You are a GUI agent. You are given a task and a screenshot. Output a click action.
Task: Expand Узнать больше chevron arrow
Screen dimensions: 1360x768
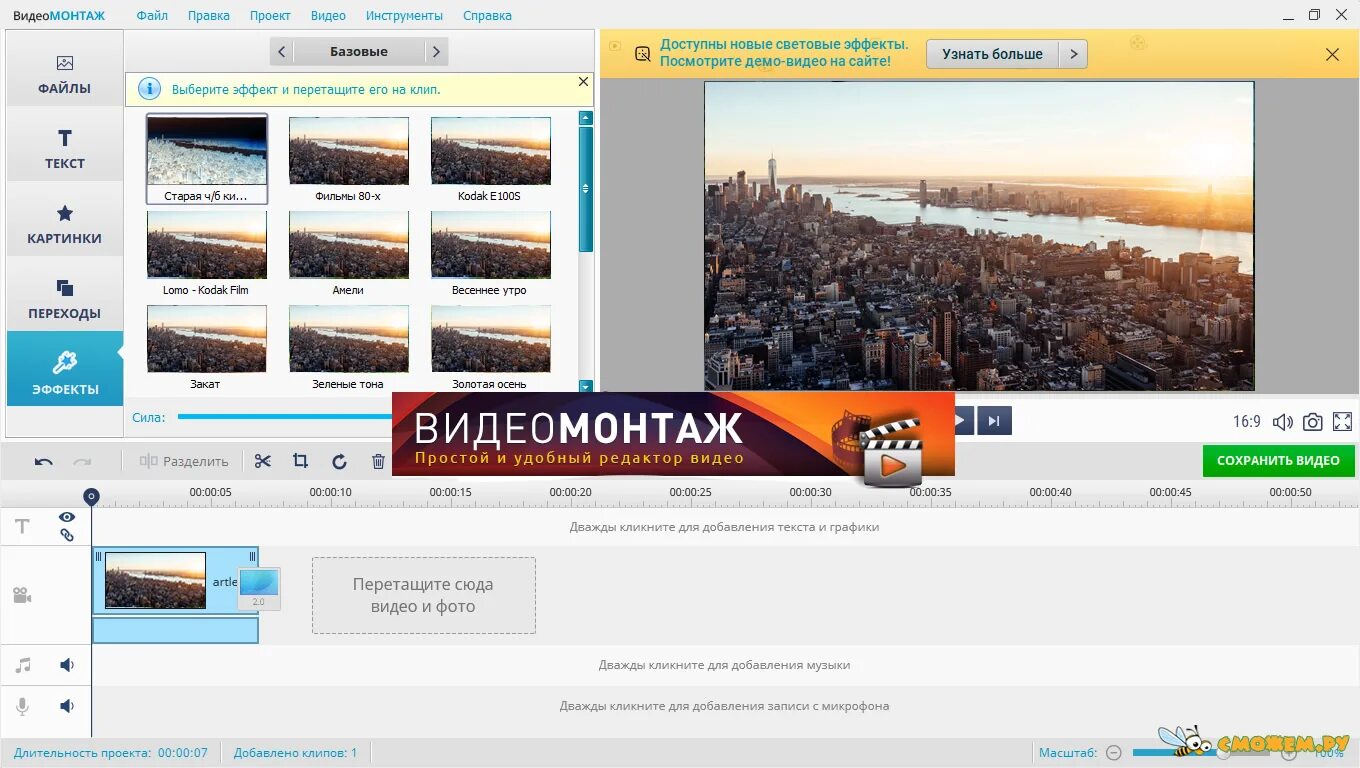1073,54
